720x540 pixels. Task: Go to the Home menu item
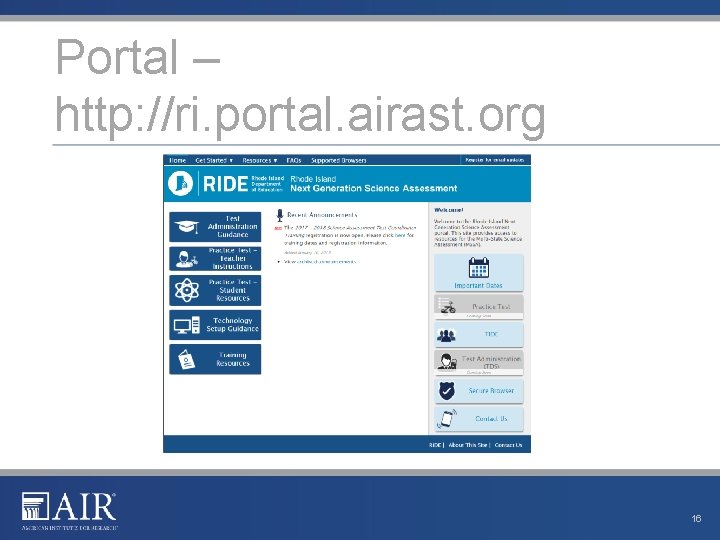pos(177,160)
